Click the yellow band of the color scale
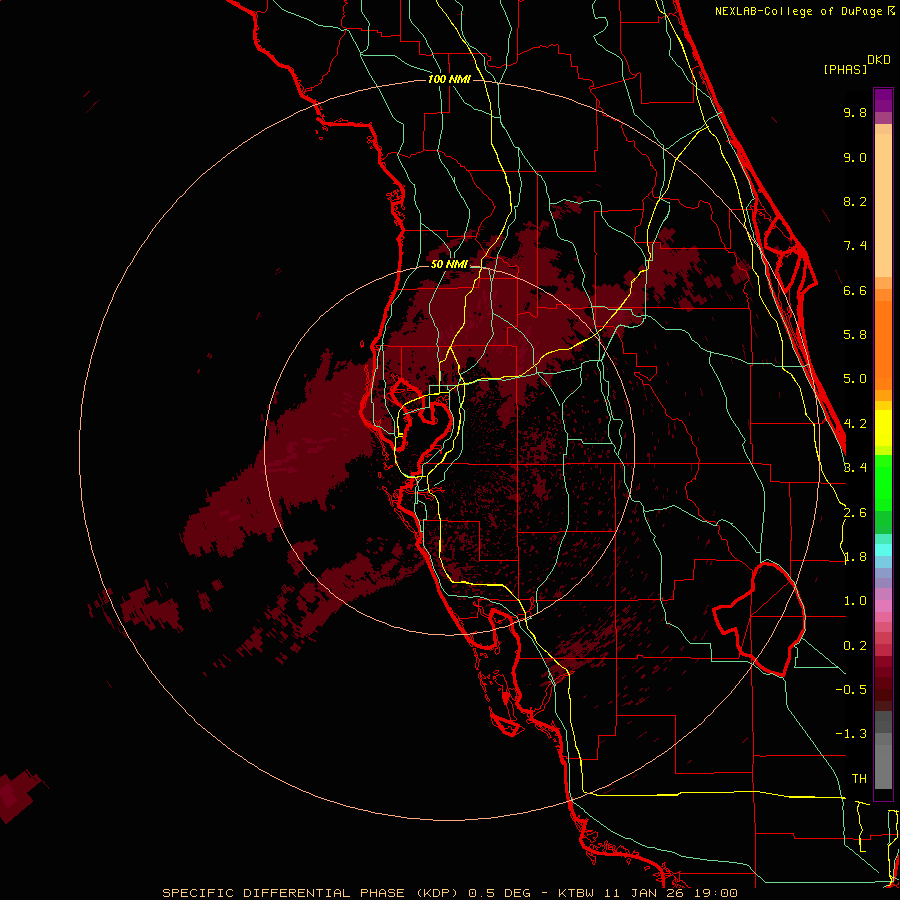This screenshot has width=900, height=900. [x=883, y=428]
